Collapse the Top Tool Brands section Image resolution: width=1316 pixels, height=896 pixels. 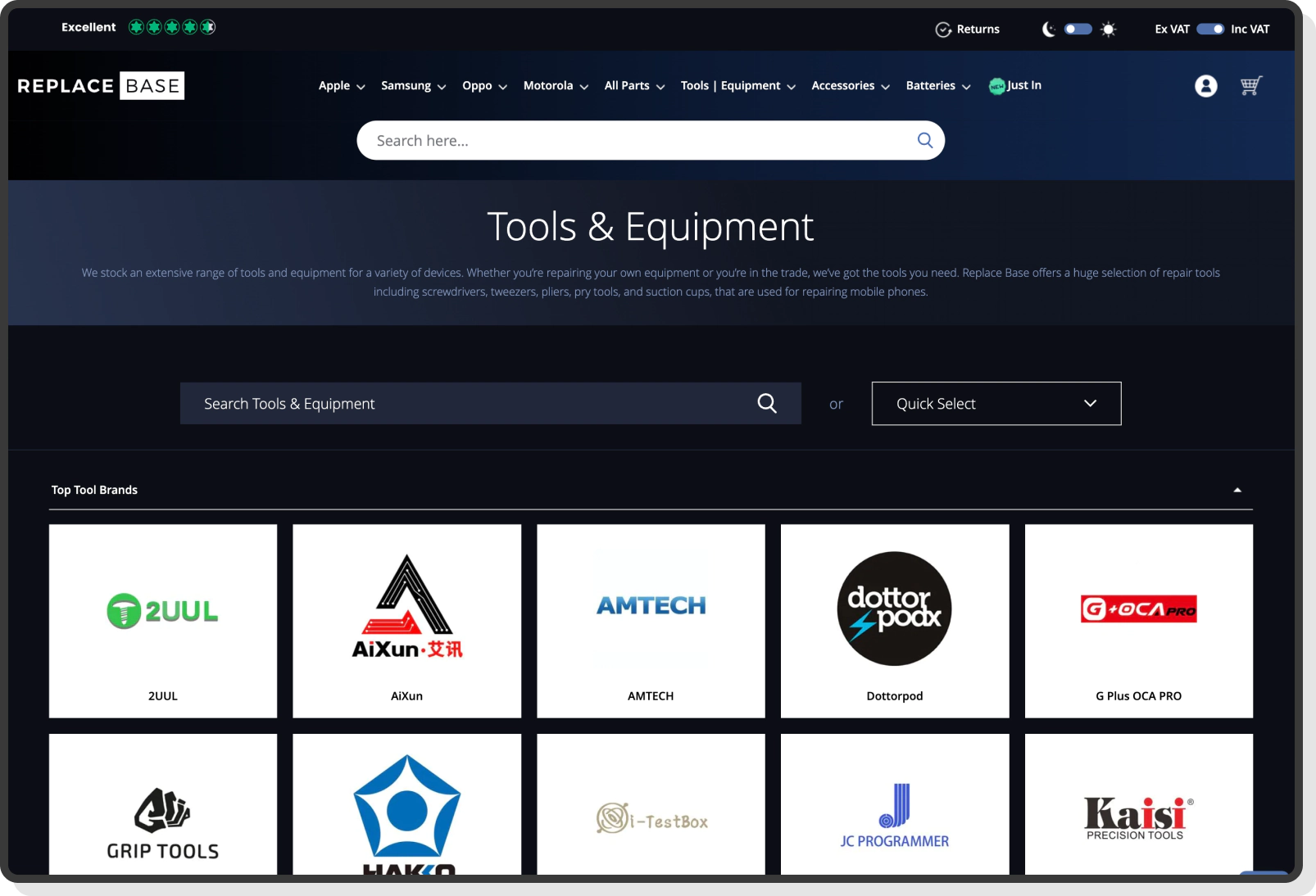click(1237, 489)
